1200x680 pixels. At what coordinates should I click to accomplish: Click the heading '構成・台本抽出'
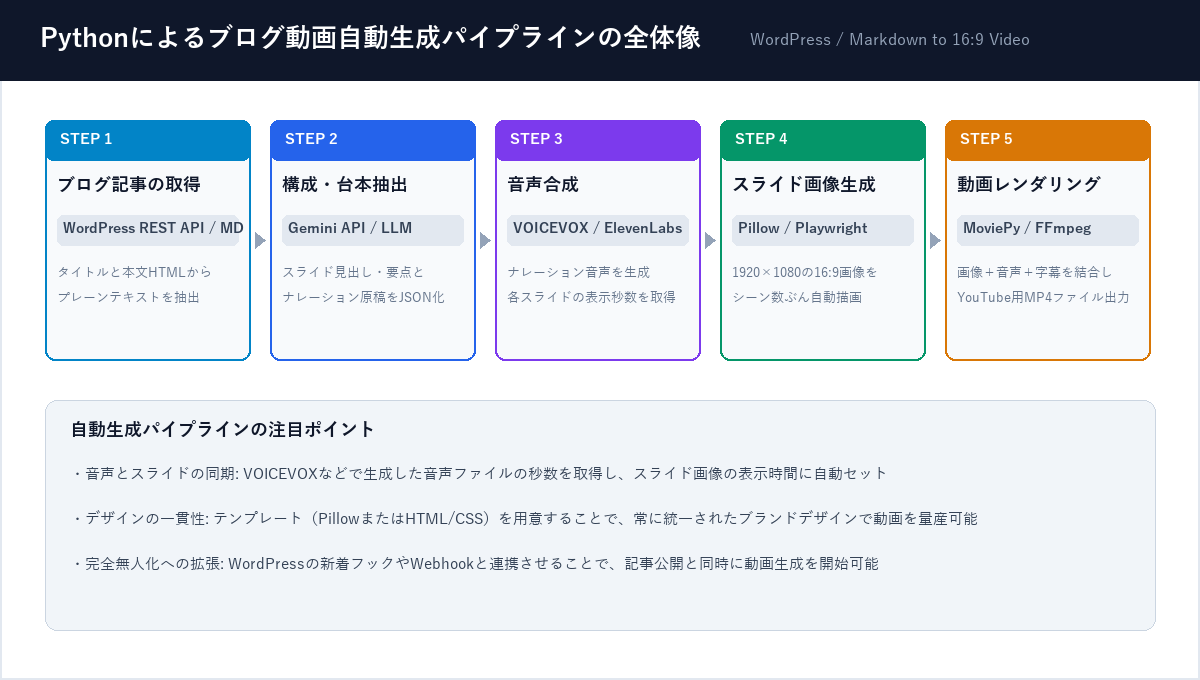point(345,185)
